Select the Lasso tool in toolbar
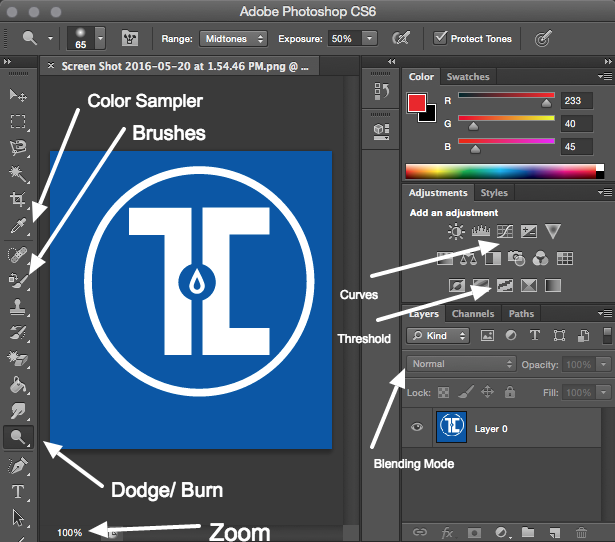The image size is (615, 542). pyautogui.click(x=18, y=148)
